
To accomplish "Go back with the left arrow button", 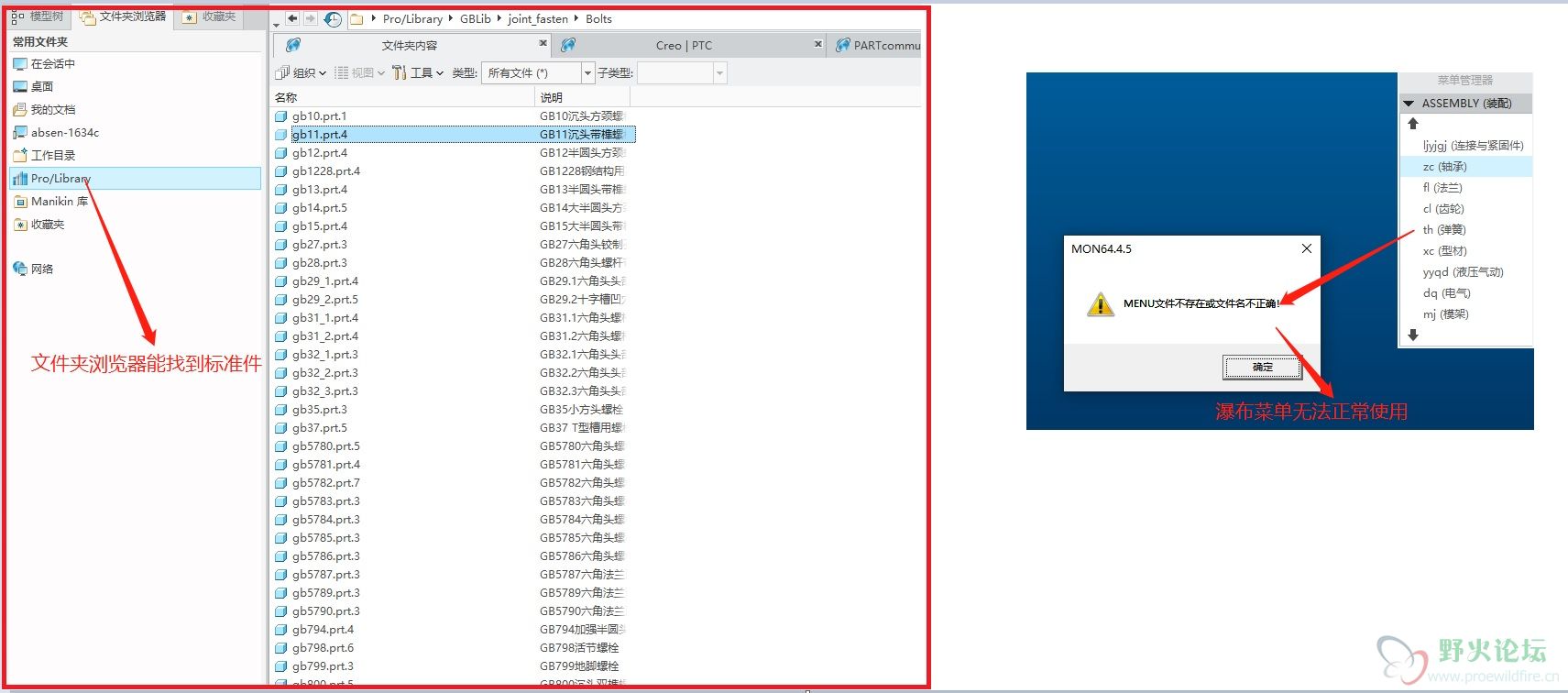I will [x=292, y=18].
